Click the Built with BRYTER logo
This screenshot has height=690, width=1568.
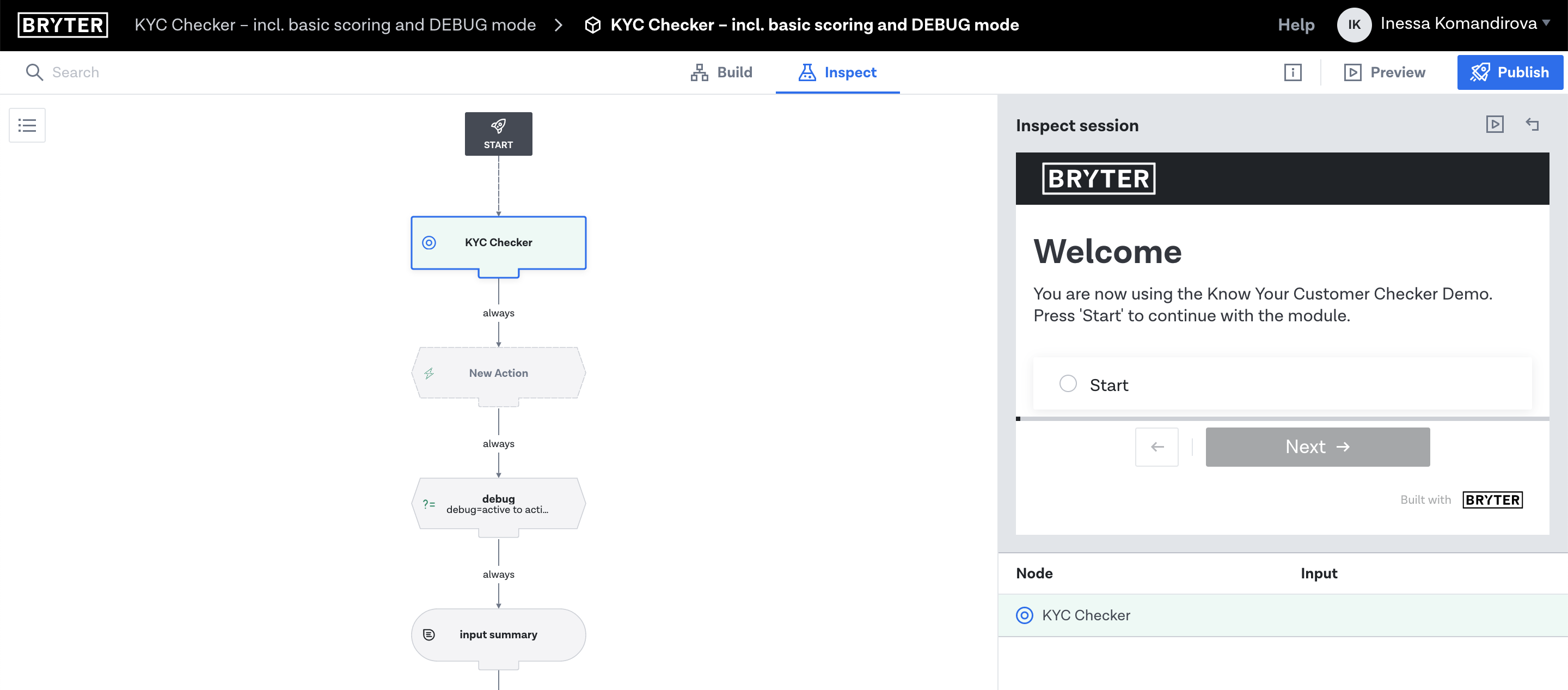point(1492,500)
